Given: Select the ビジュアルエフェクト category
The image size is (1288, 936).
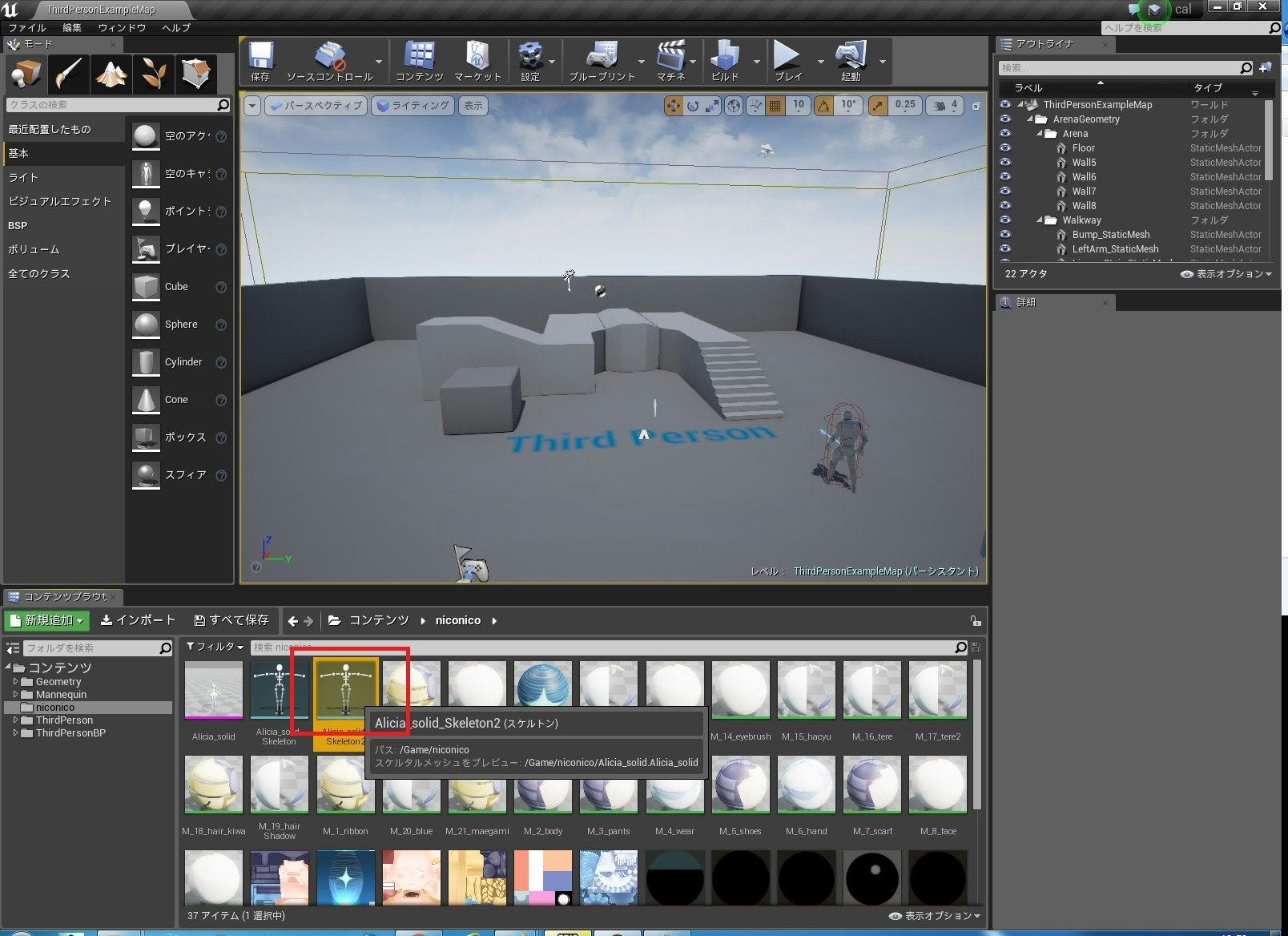Looking at the screenshot, I should point(64,201).
